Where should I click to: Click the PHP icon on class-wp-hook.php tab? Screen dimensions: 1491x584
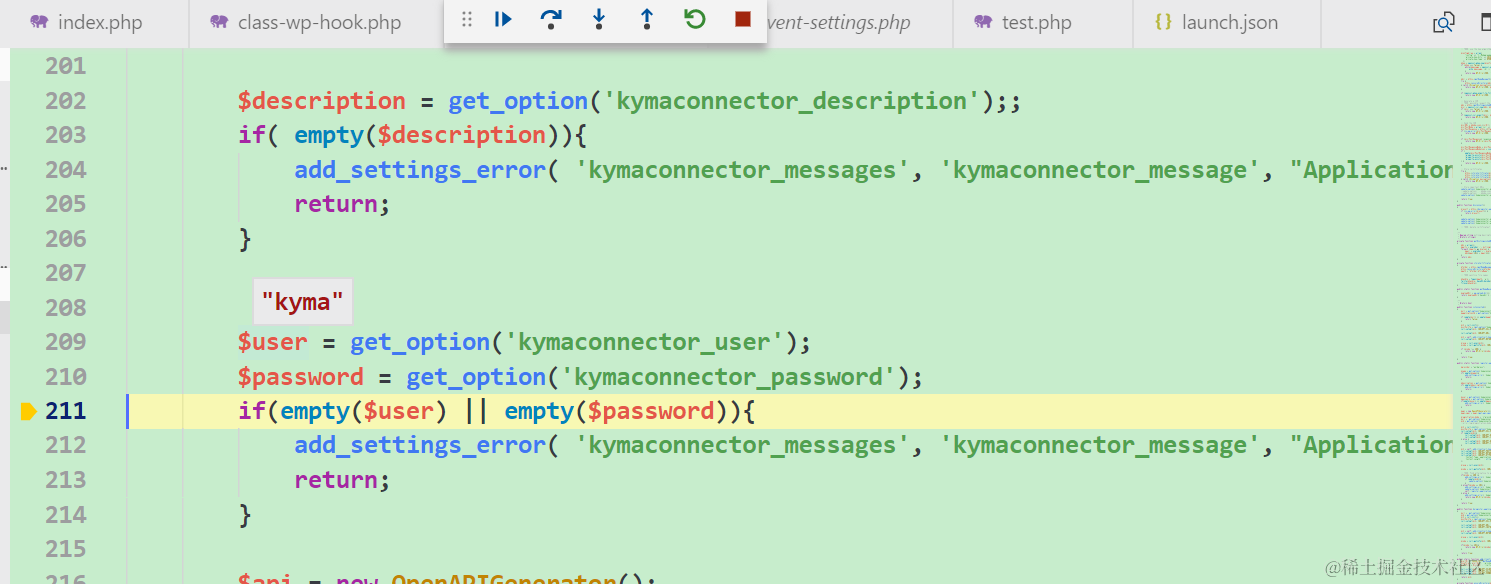click(x=219, y=22)
